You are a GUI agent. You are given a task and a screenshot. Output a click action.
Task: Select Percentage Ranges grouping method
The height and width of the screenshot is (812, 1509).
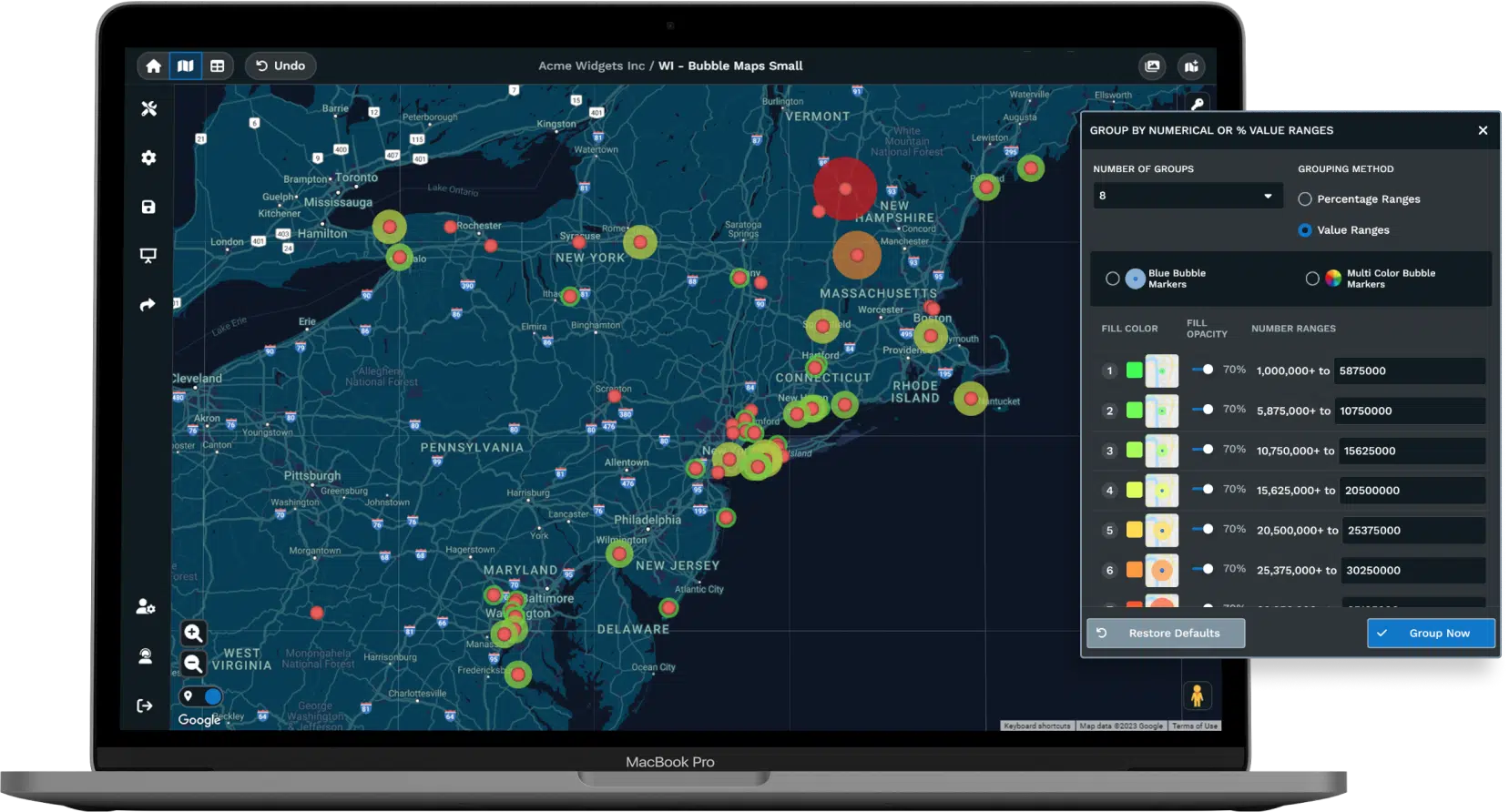click(x=1305, y=199)
